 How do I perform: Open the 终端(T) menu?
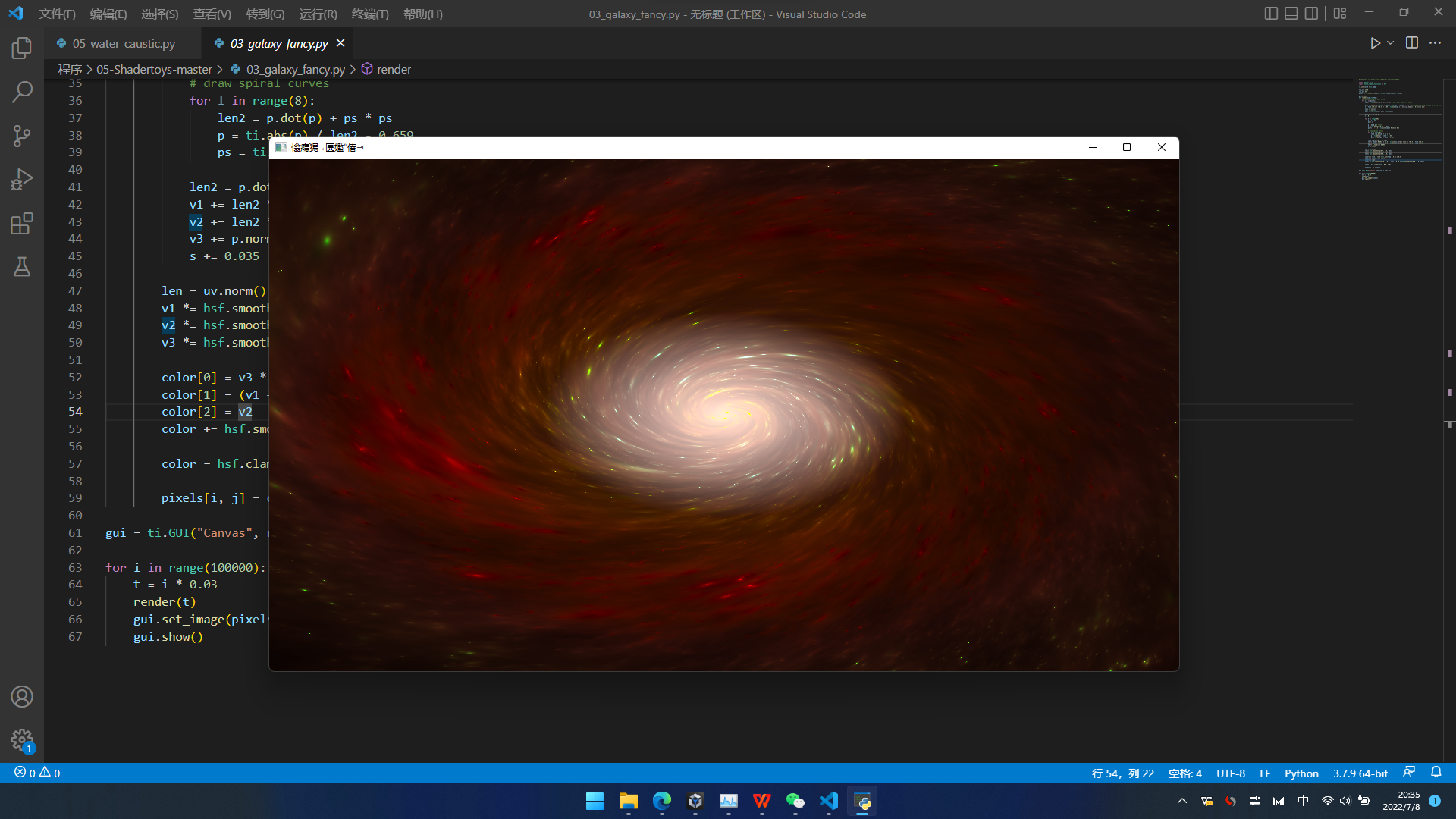pyautogui.click(x=370, y=14)
